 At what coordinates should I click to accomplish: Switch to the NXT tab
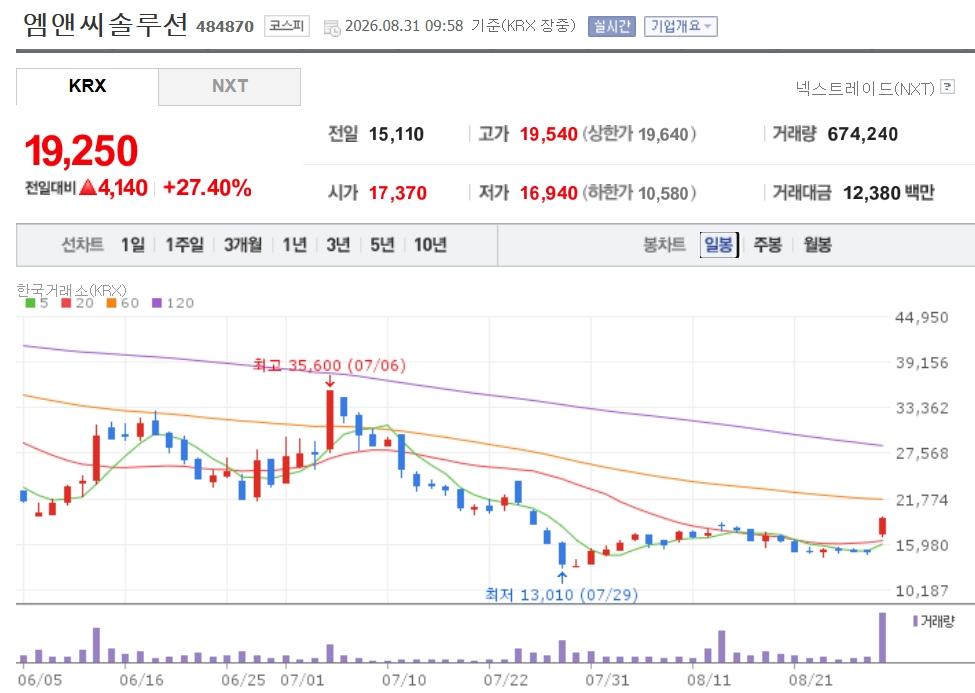[x=229, y=86]
